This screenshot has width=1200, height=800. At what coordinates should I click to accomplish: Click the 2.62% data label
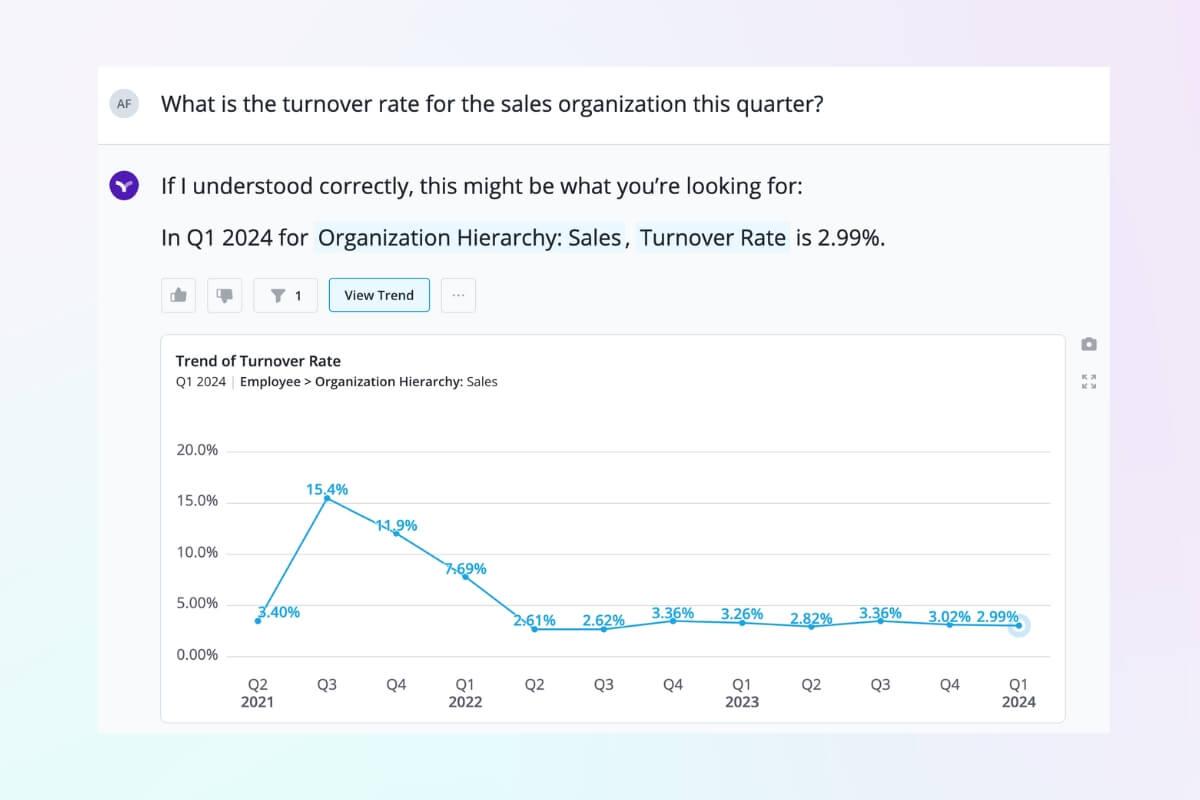click(604, 620)
